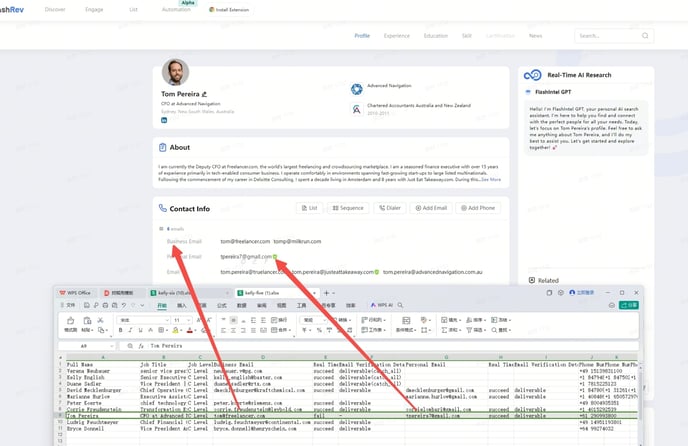Click the Advanced Navigation company logo in FlashRev
688x446 pixels.
click(x=357, y=89)
